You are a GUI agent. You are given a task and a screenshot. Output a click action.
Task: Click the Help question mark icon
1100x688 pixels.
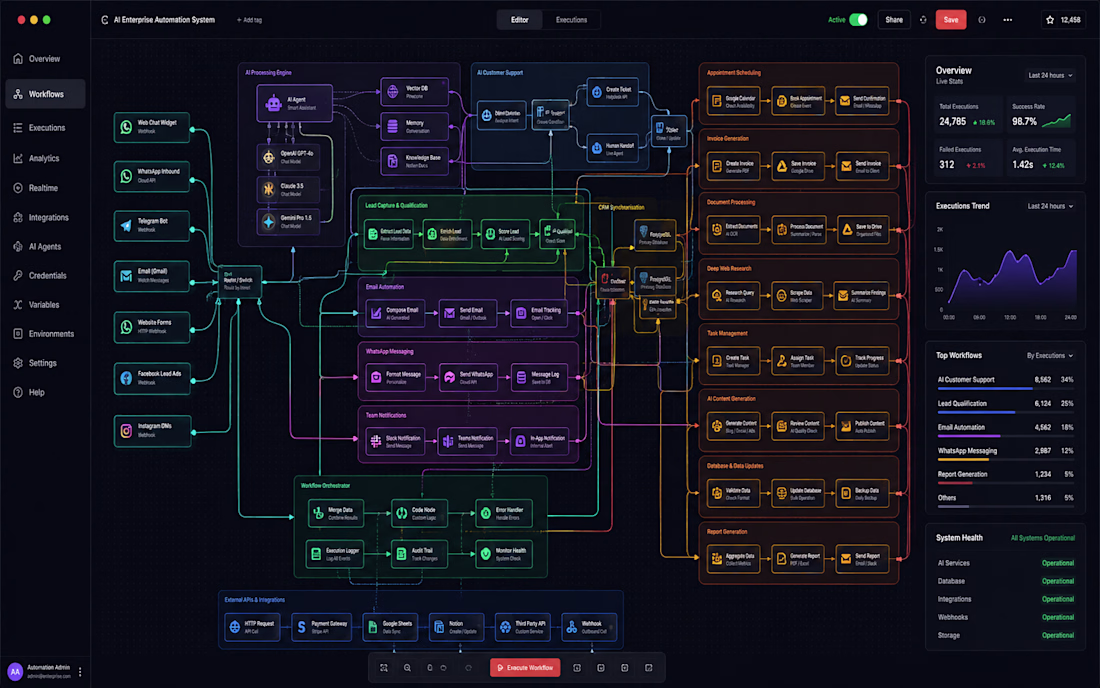point(18,392)
